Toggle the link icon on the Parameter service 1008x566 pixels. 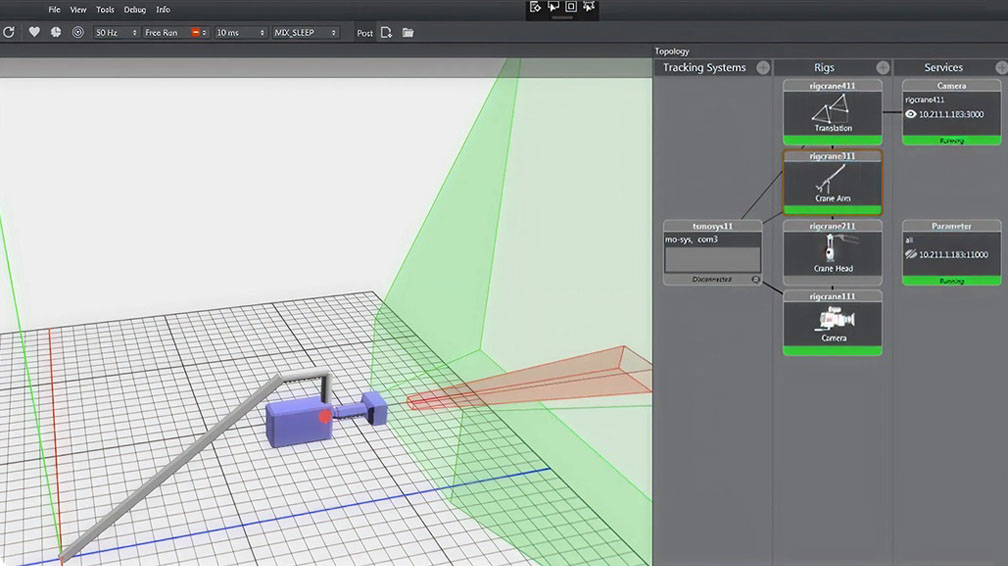coord(911,254)
